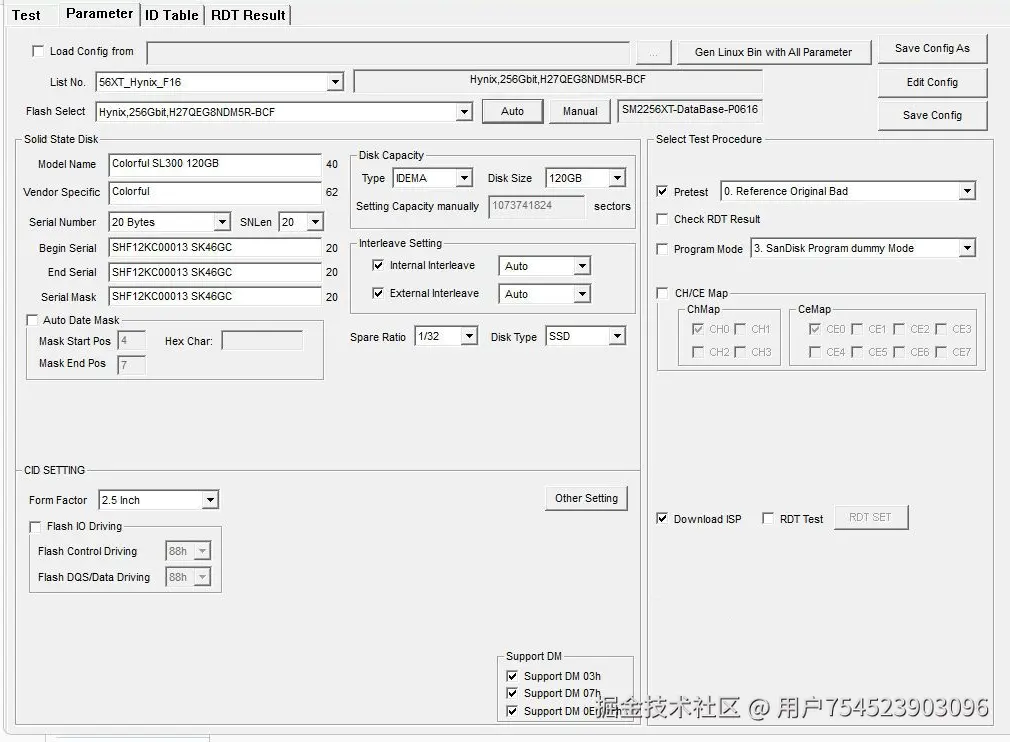Viewport: 1010px width, 742px height.
Task: Toggle External Interleave checkbox
Action: 378,293
